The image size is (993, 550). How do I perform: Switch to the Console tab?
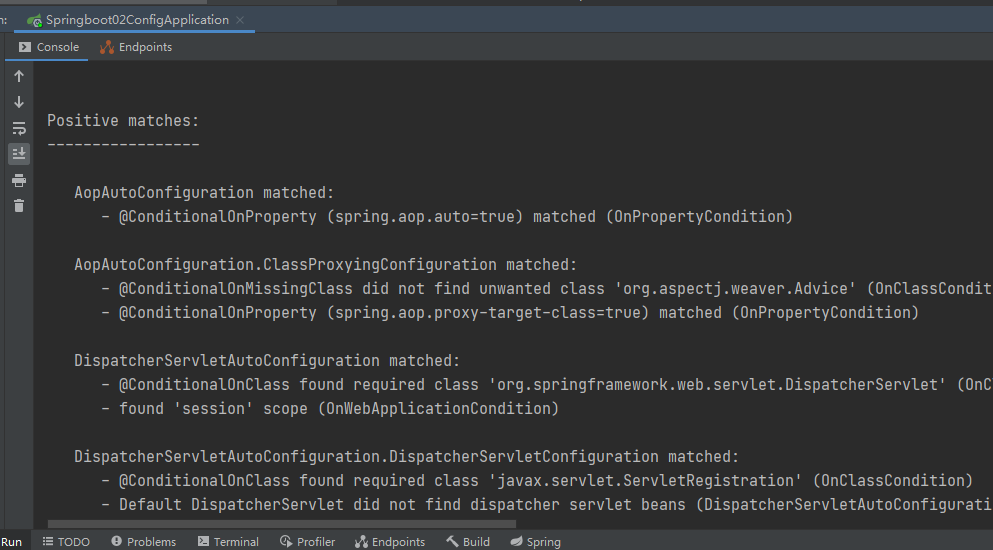click(48, 47)
